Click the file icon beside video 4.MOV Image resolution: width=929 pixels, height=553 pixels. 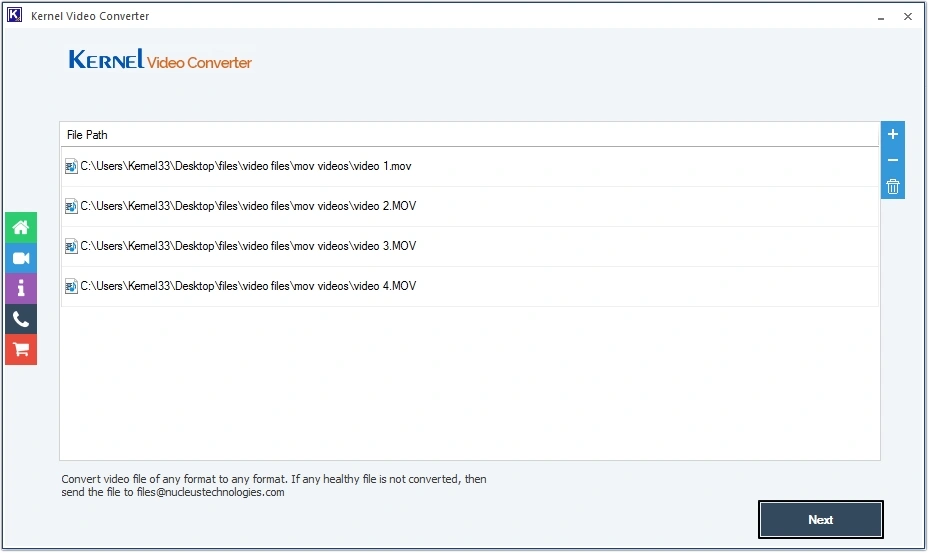click(x=71, y=287)
